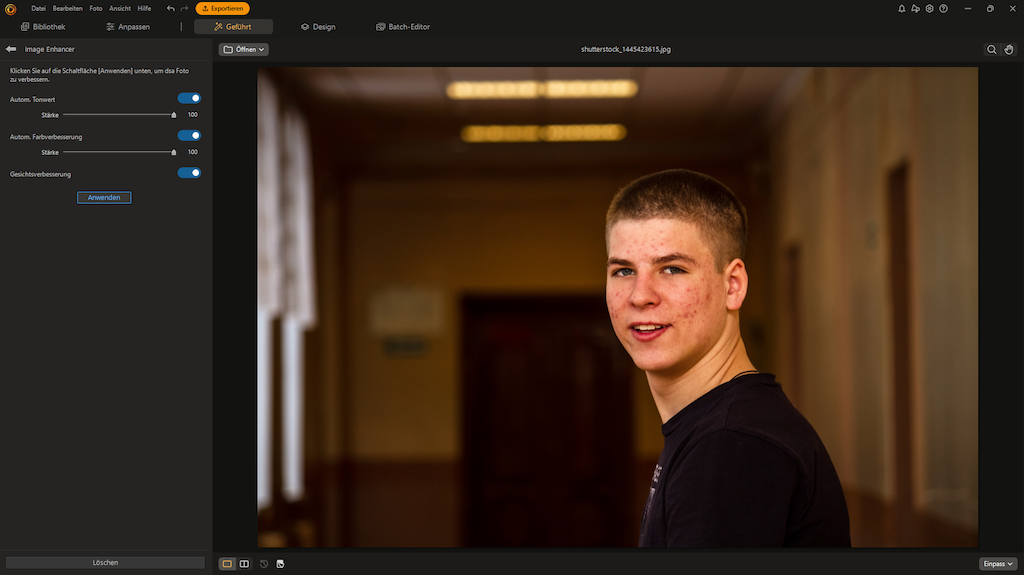
Task: Select the zoom magnifier tool
Action: [991, 49]
